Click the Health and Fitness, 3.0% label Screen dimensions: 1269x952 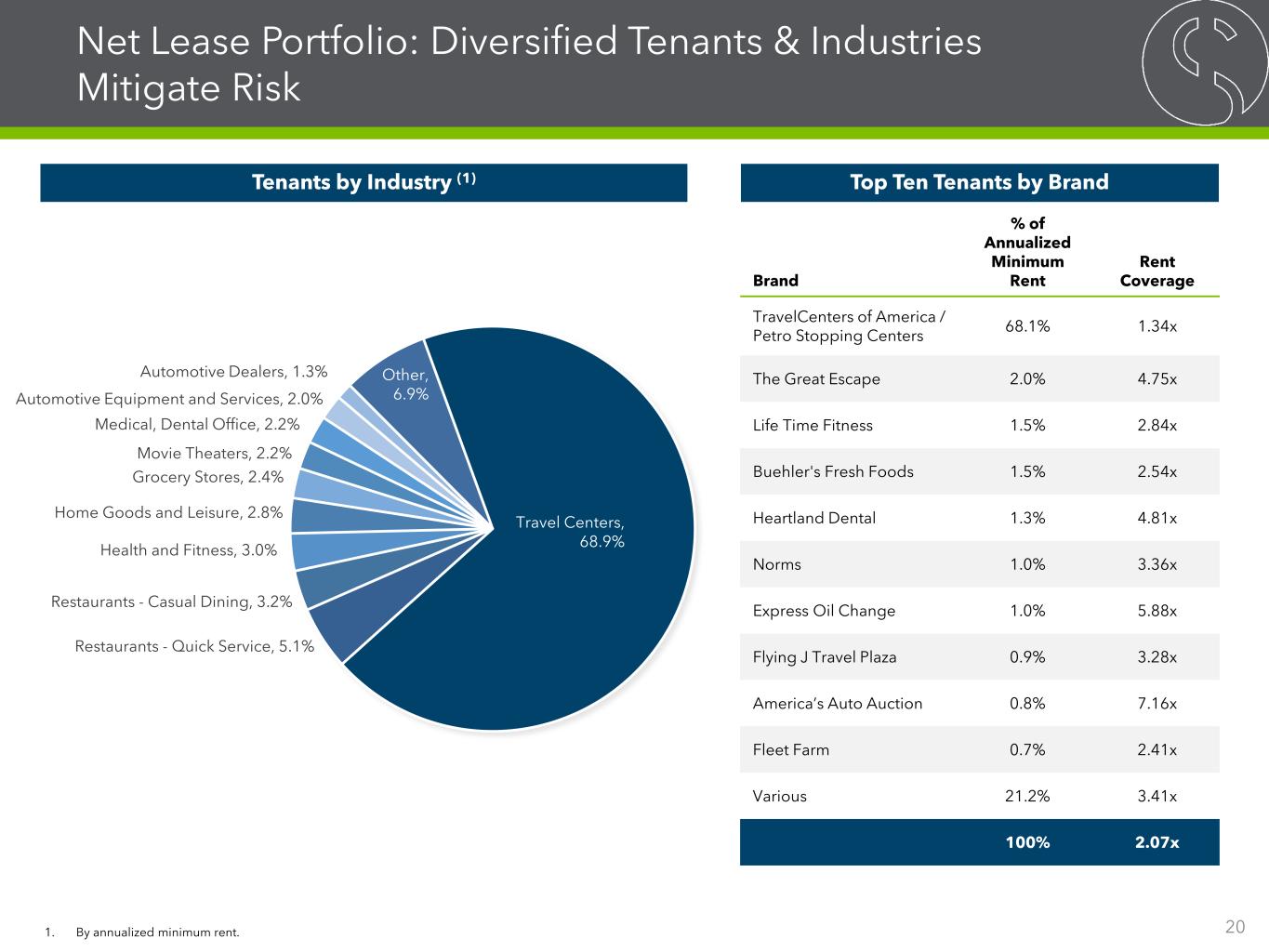[189, 550]
